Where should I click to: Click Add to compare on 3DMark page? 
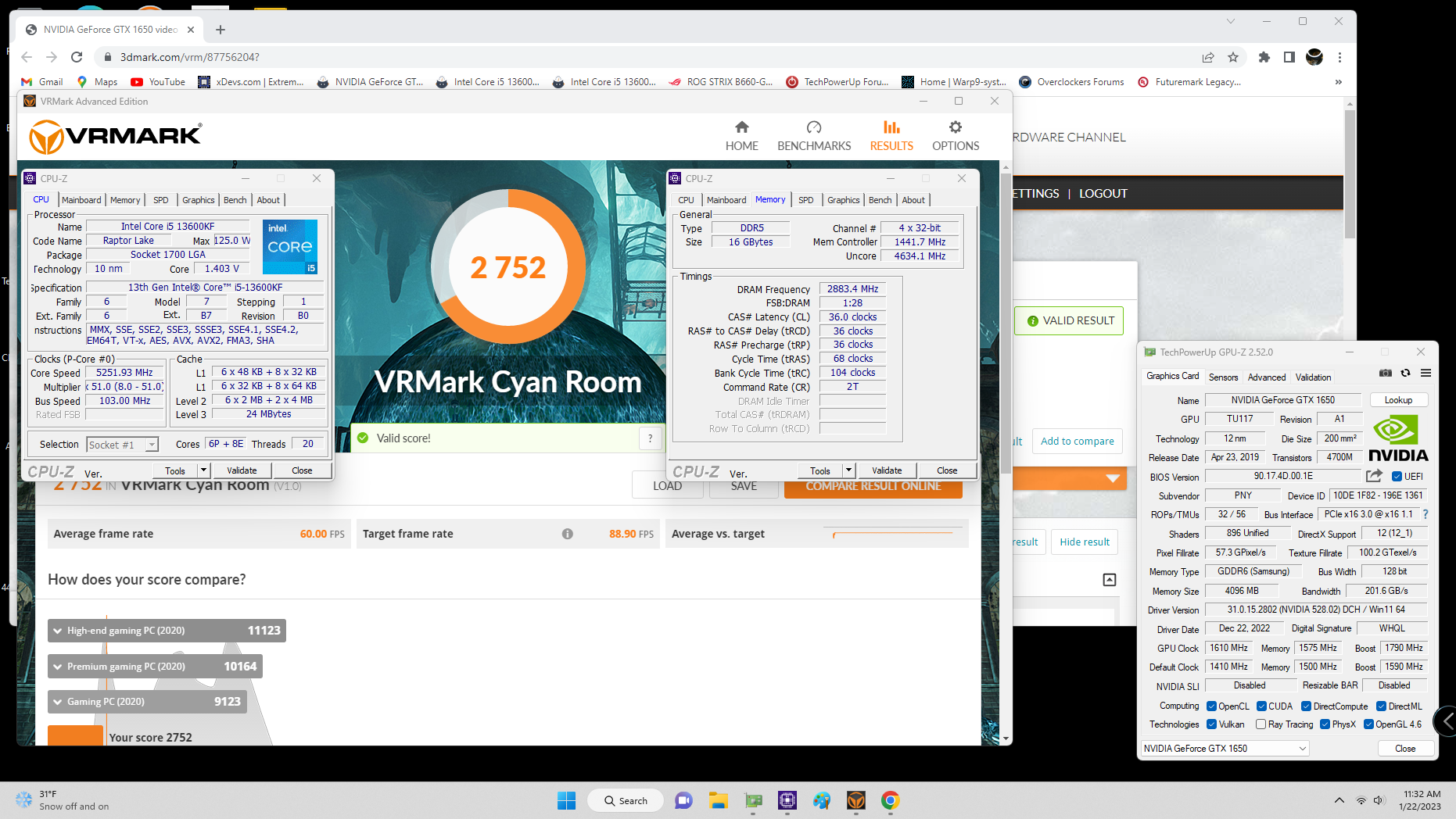click(1077, 442)
